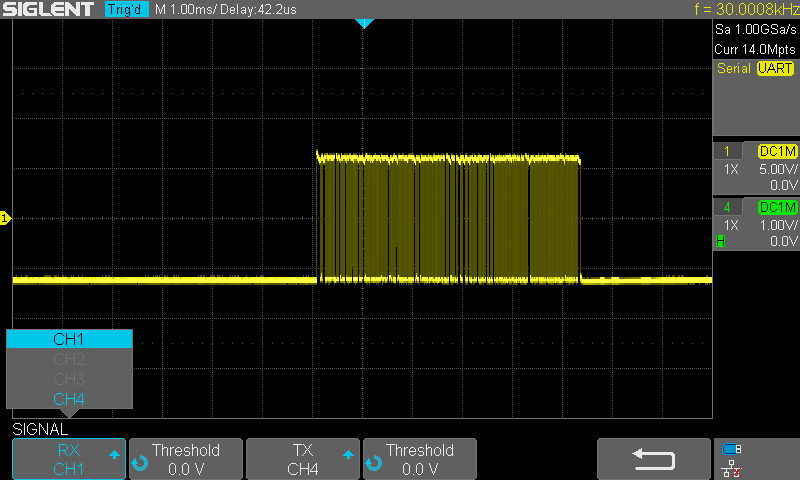Select CH1 in the source popup list
The height and width of the screenshot is (480, 800).
point(69,339)
